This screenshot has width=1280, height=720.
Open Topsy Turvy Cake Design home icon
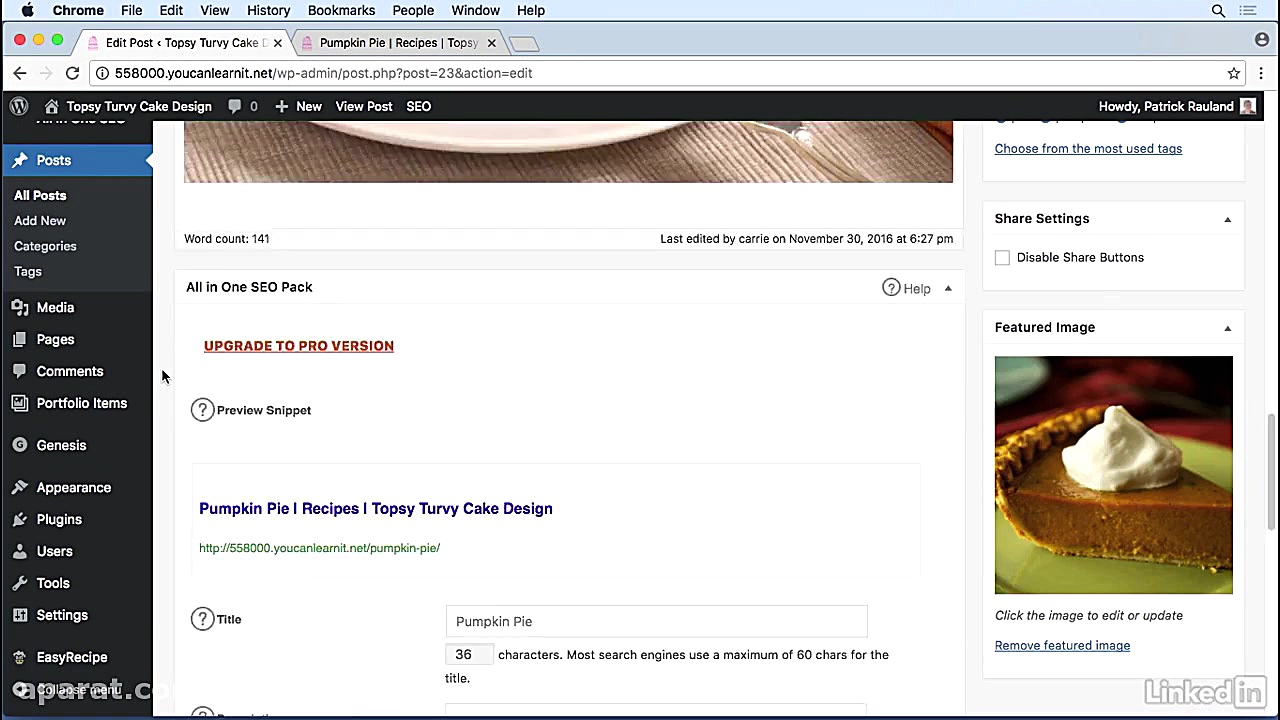point(51,106)
